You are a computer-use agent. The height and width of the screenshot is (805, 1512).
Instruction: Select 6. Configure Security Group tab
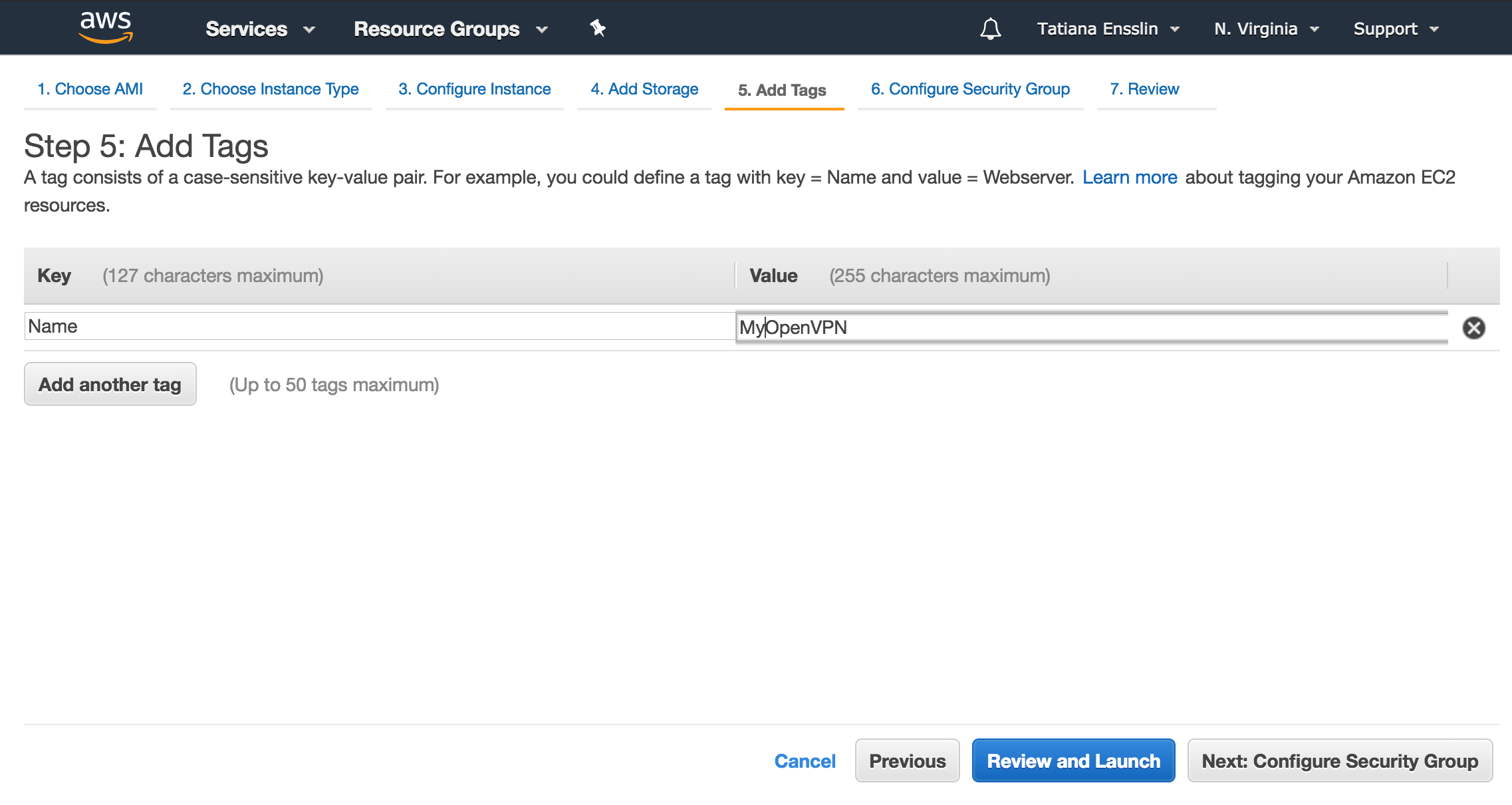click(970, 89)
